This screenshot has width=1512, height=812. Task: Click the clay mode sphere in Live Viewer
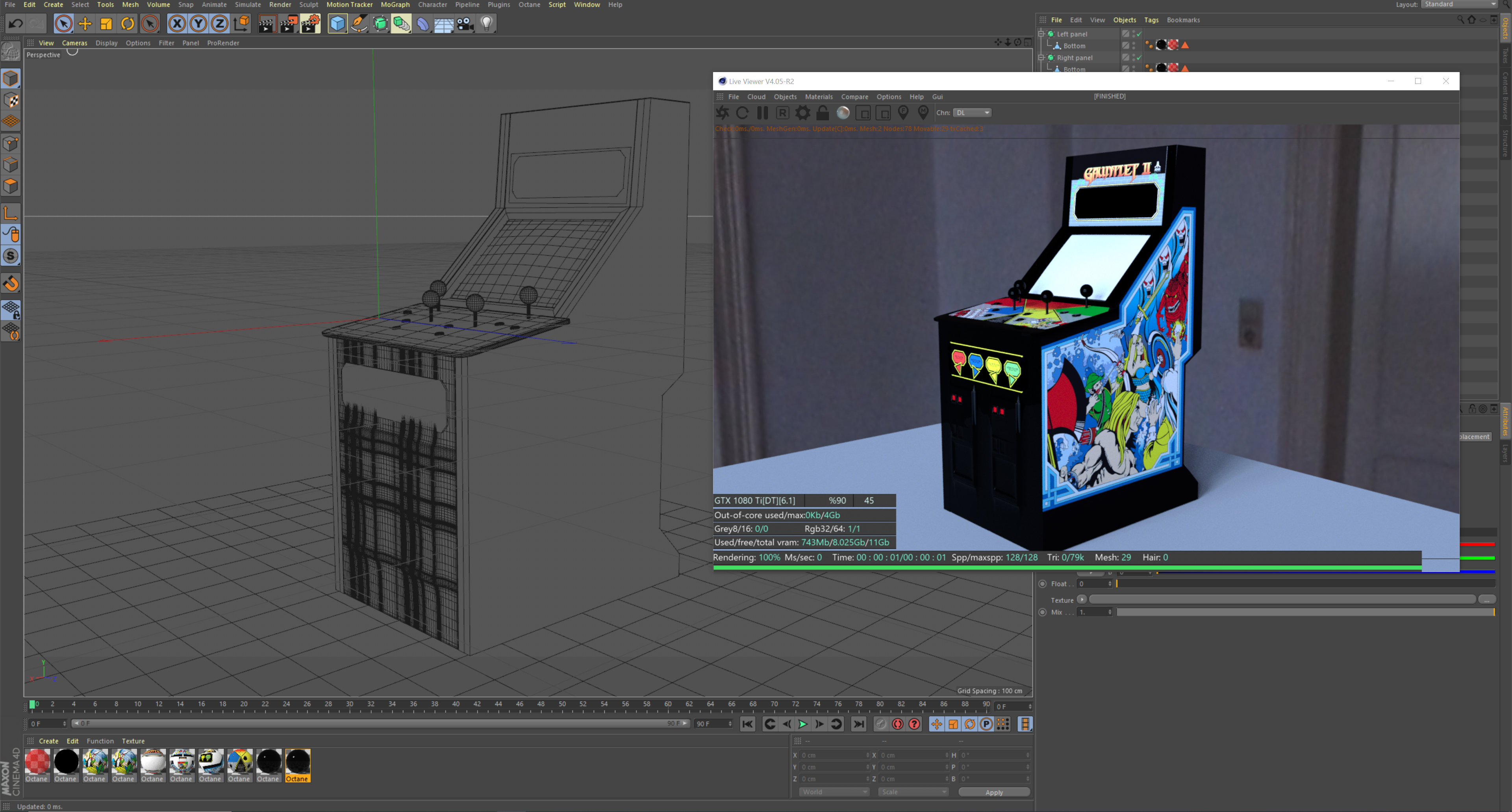pyautogui.click(x=843, y=113)
